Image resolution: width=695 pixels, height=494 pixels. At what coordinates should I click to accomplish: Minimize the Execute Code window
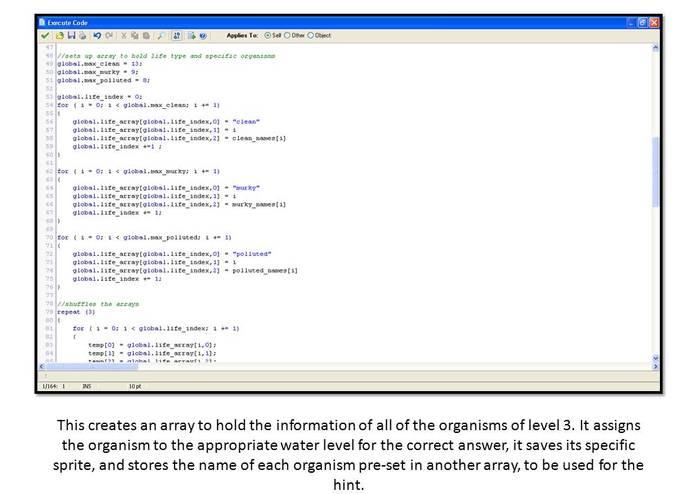631,23
